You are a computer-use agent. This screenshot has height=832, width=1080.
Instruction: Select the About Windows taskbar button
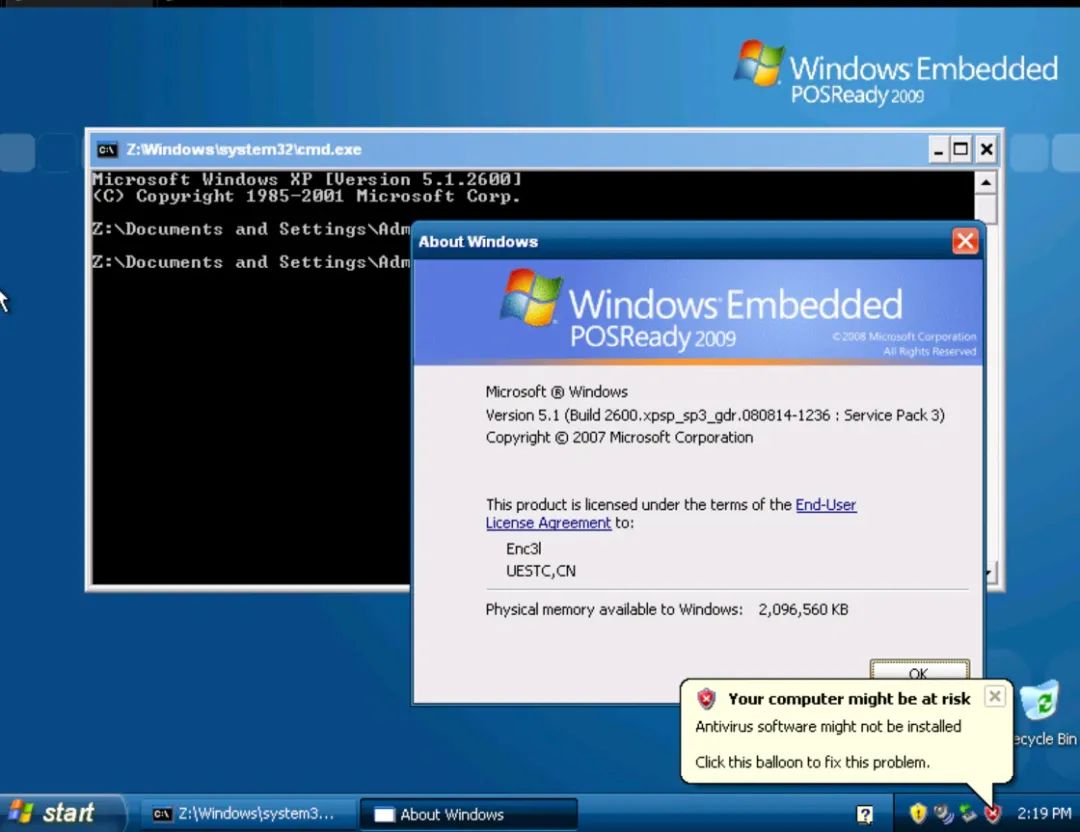click(468, 814)
